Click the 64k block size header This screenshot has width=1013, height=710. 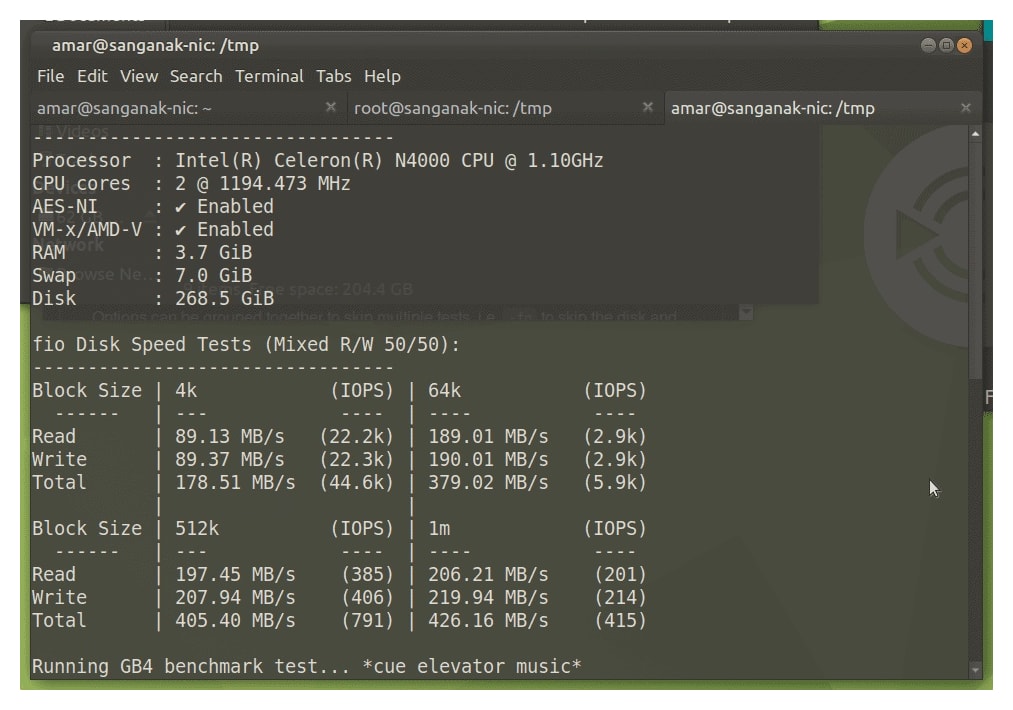pos(444,390)
